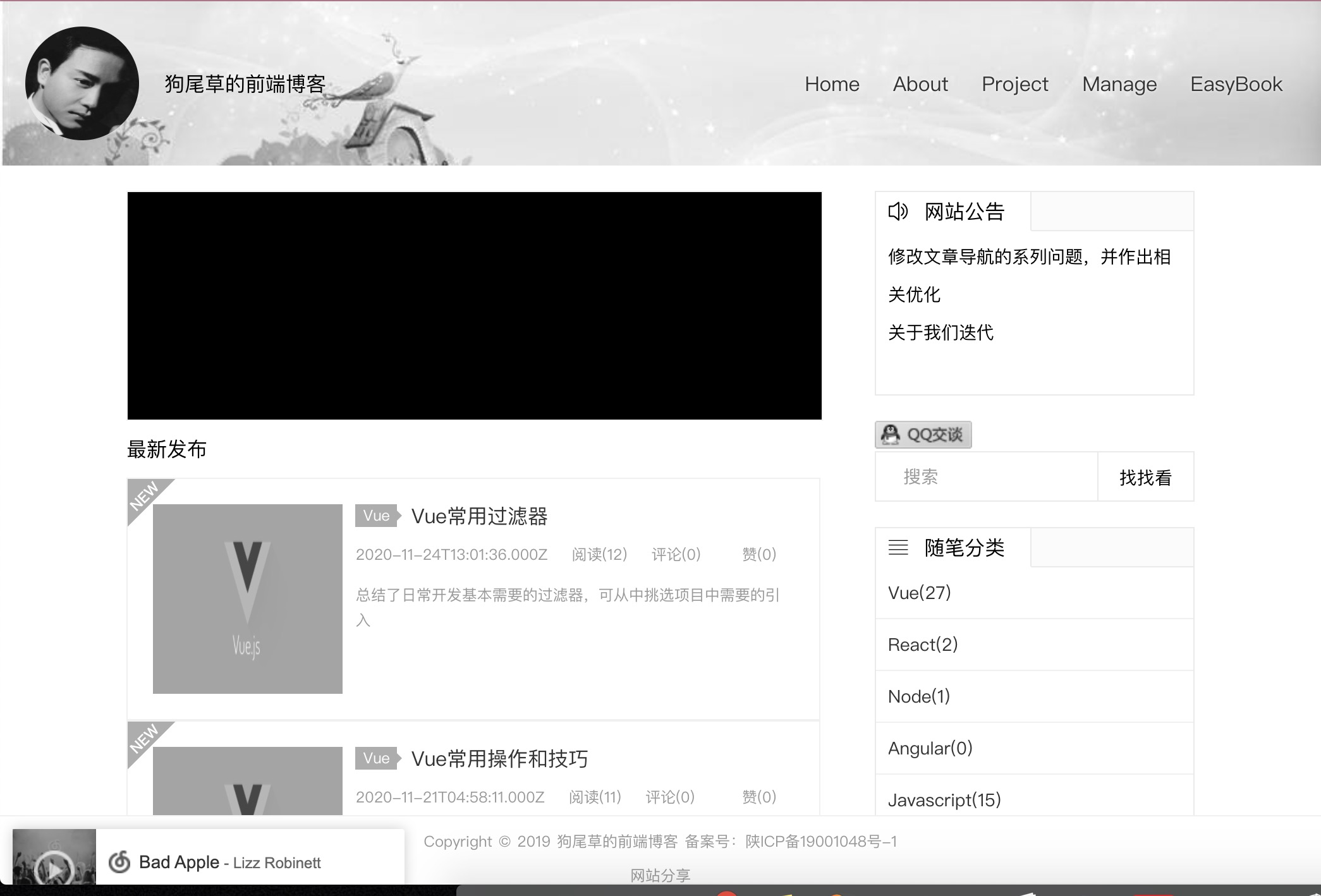Click 赞(0) on Vue常用操作和技巧 article
The width and height of the screenshot is (1321, 896).
[x=759, y=797]
